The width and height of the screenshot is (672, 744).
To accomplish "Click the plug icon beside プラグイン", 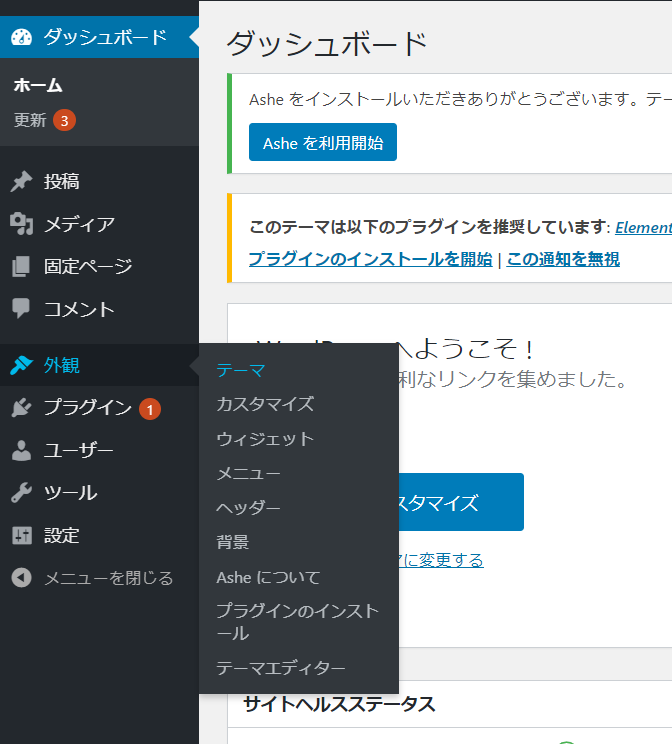I will pyautogui.click(x=21, y=408).
